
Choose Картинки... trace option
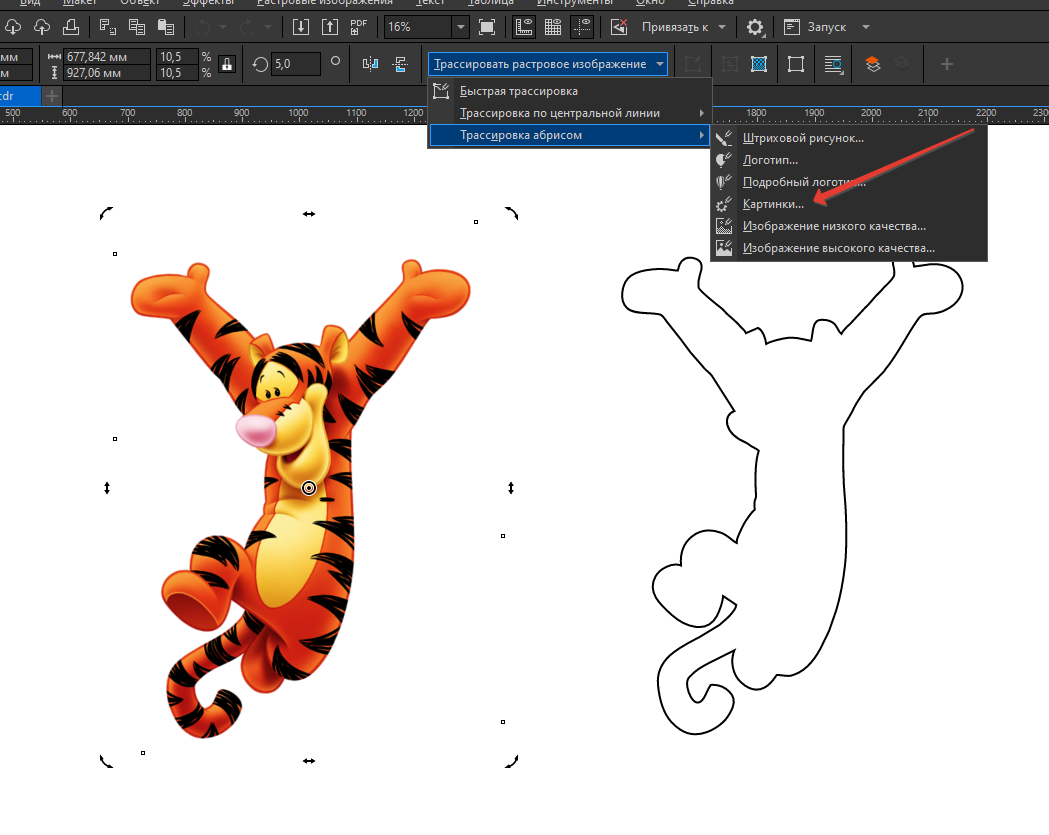coord(848,204)
